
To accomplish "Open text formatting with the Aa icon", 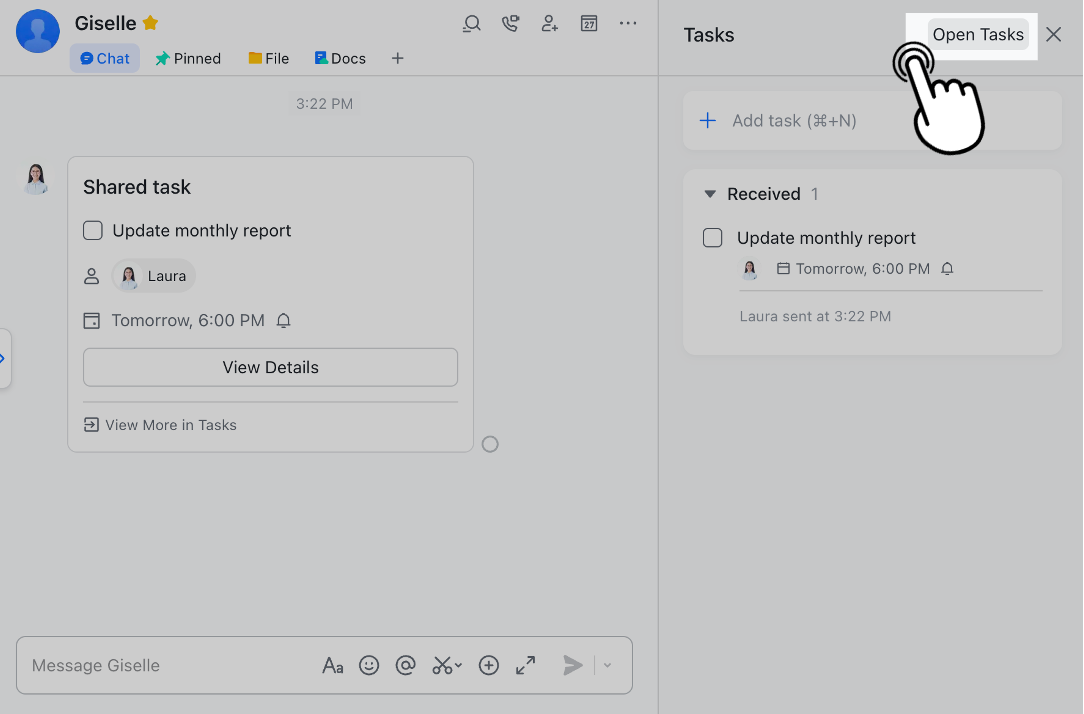I will (x=333, y=665).
